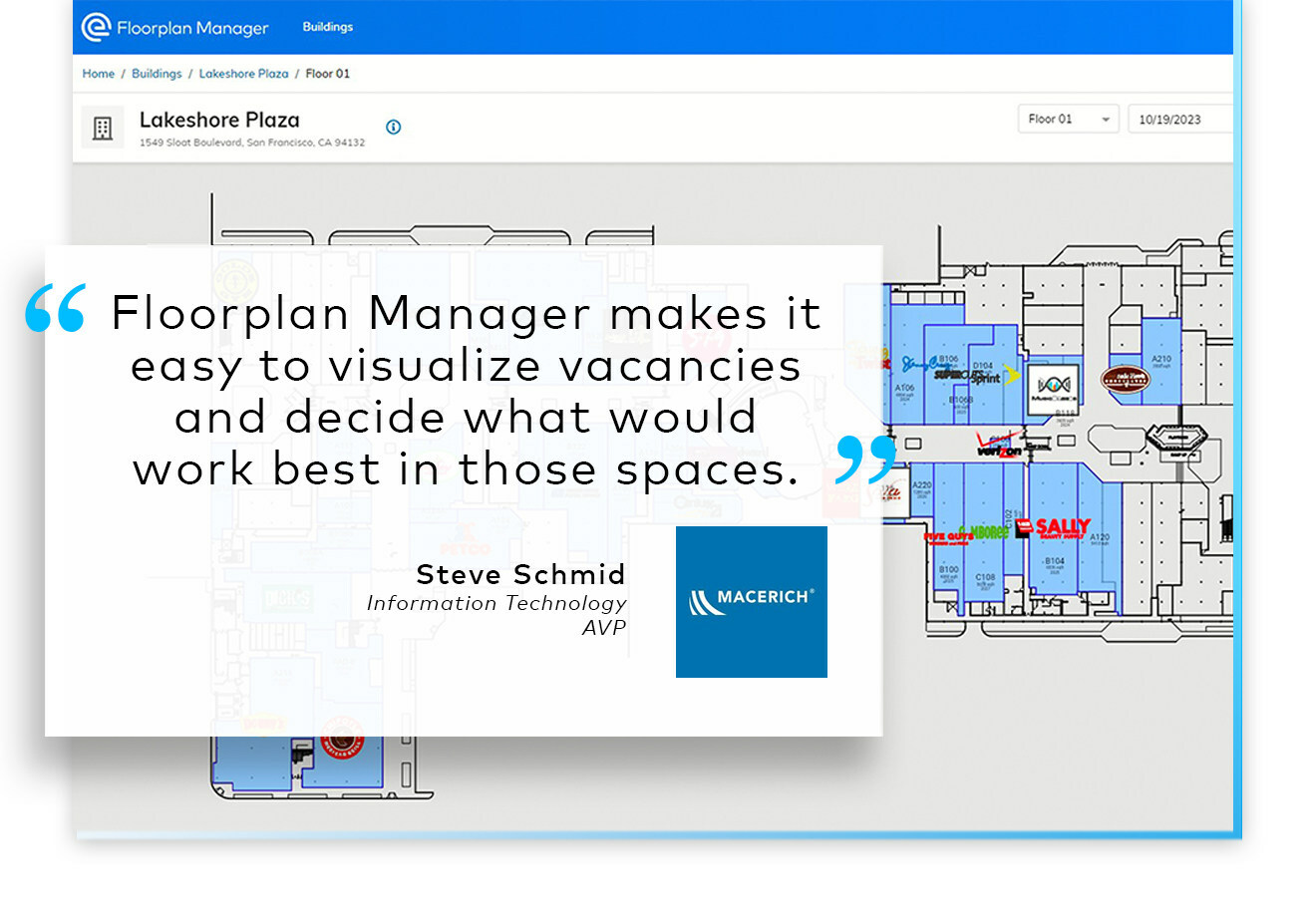Click the Steve Schmid name

pos(520,574)
